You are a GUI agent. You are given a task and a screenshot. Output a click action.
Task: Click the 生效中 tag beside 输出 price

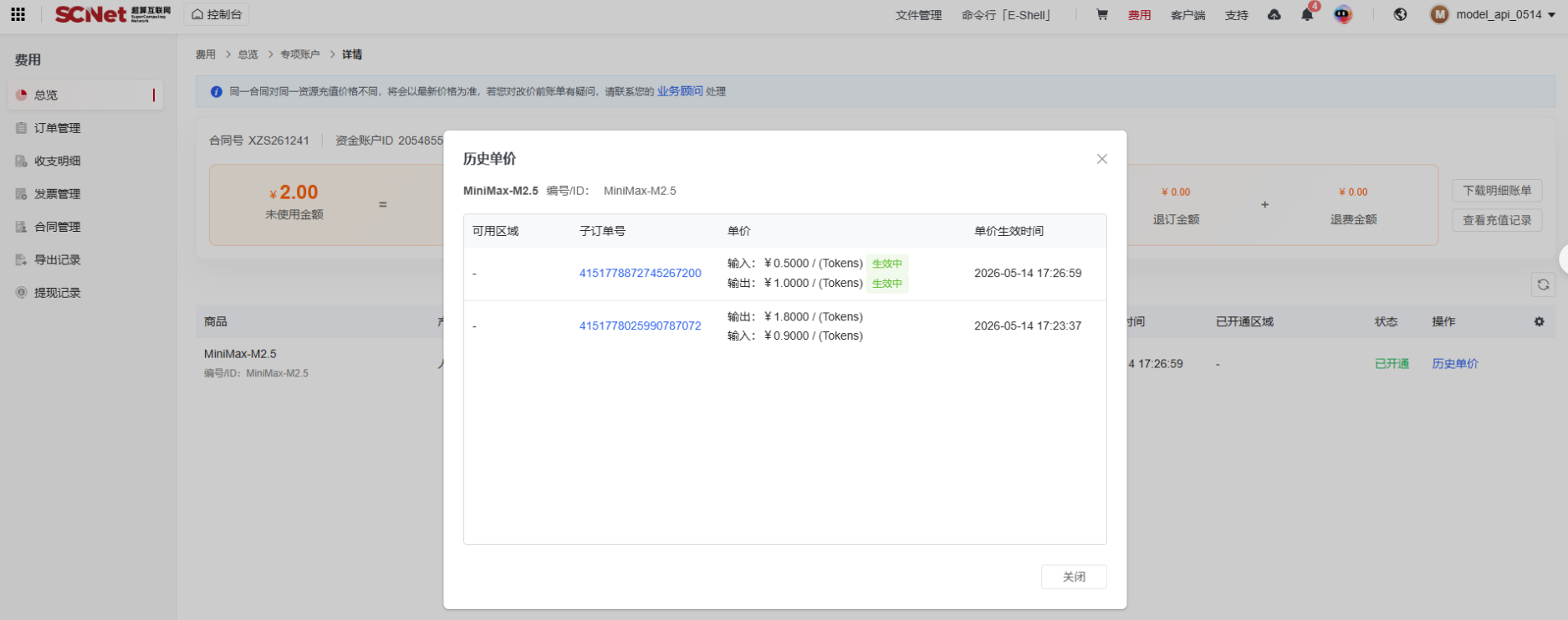tap(887, 284)
